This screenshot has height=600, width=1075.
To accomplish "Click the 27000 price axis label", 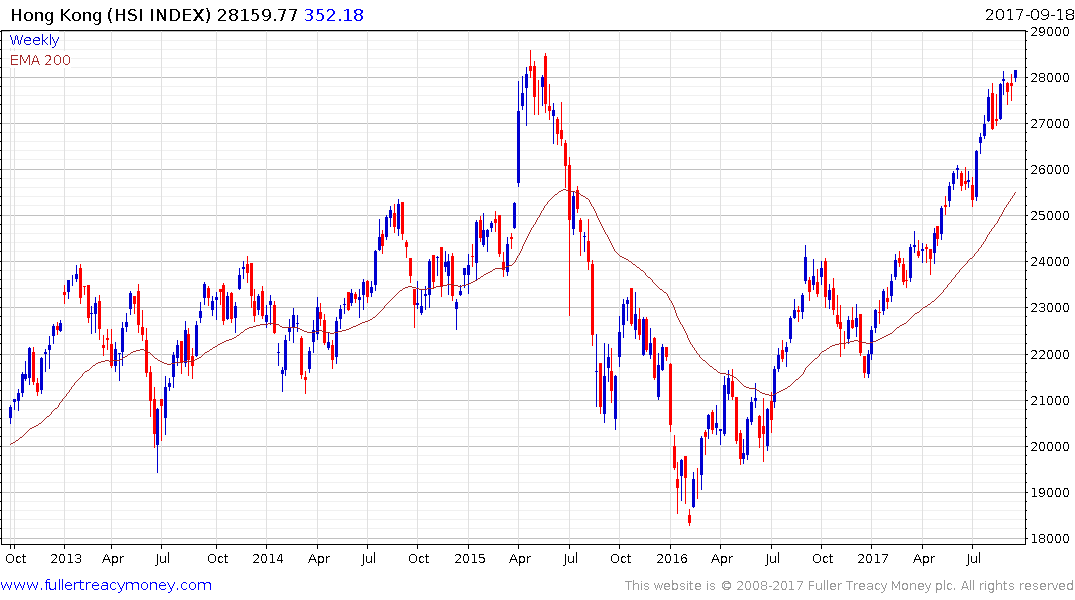I will [1050, 123].
